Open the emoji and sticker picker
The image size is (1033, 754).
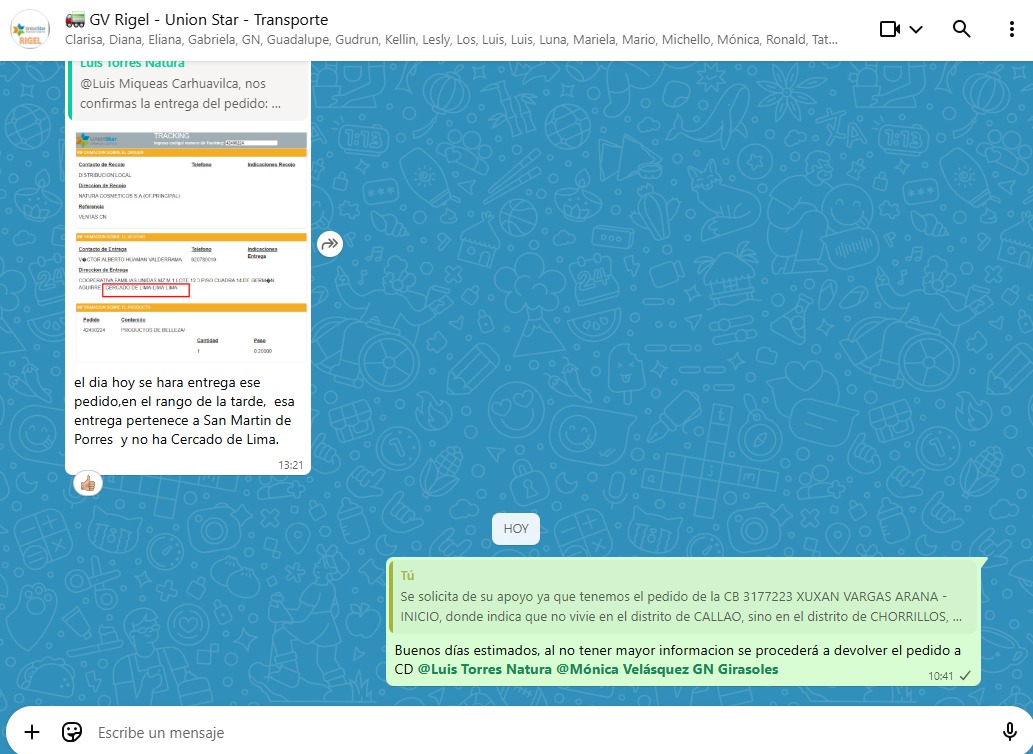point(72,732)
